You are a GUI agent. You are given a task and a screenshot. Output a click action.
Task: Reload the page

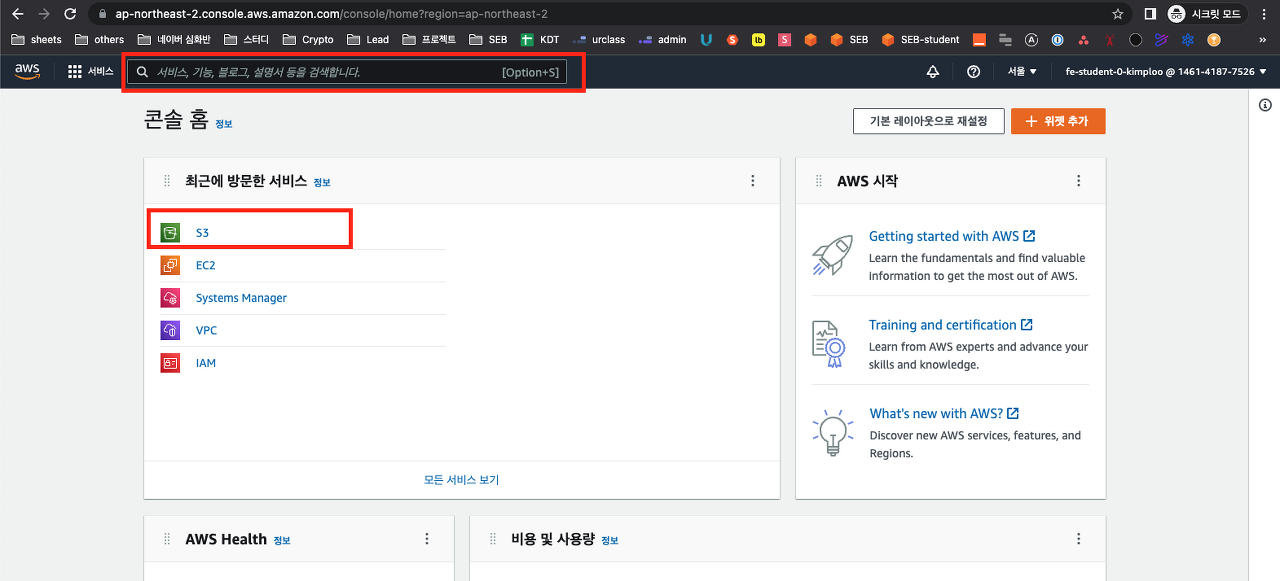[70, 14]
